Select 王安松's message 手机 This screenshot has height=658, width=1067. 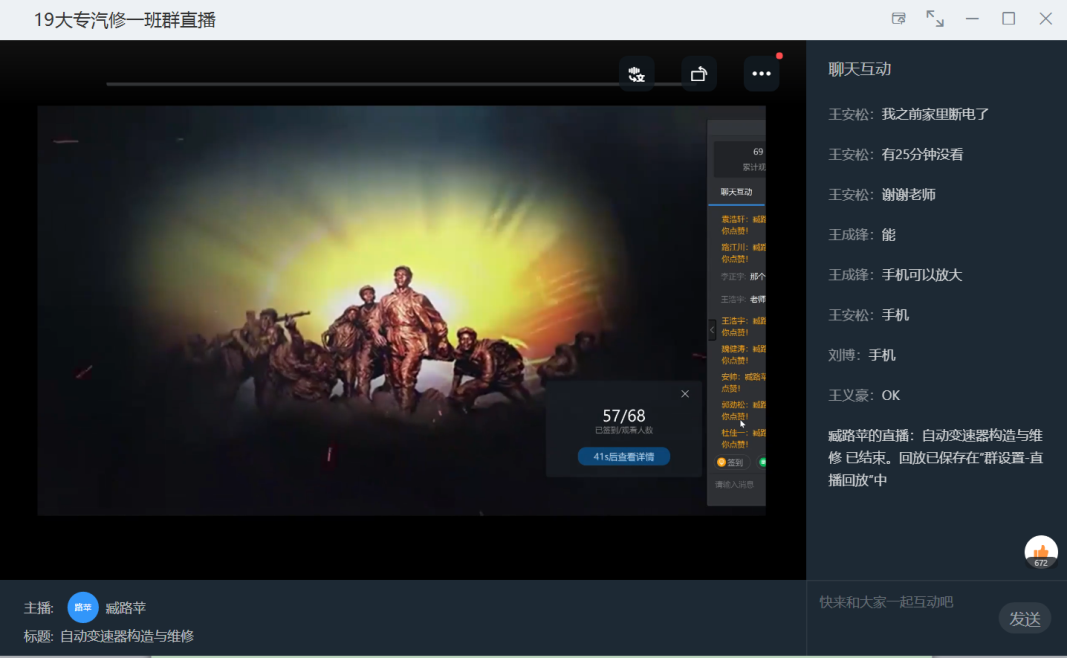[896, 315]
